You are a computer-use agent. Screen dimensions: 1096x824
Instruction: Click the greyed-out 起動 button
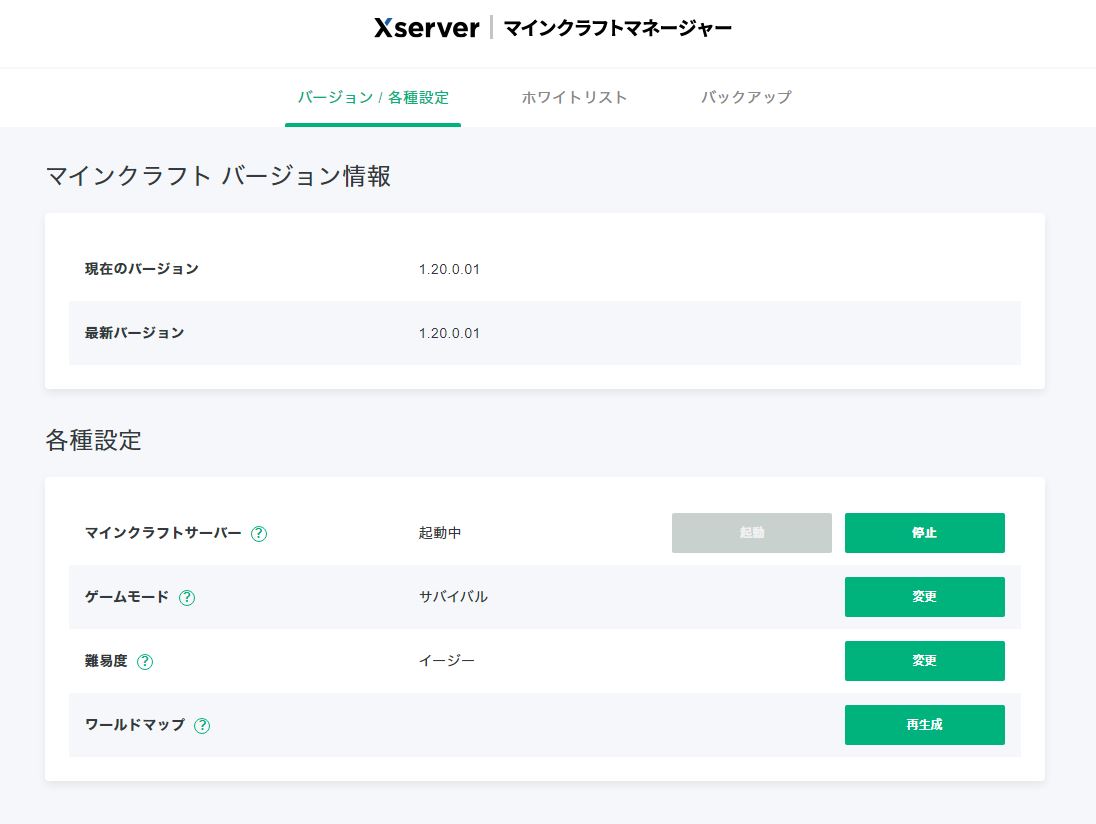tap(751, 533)
